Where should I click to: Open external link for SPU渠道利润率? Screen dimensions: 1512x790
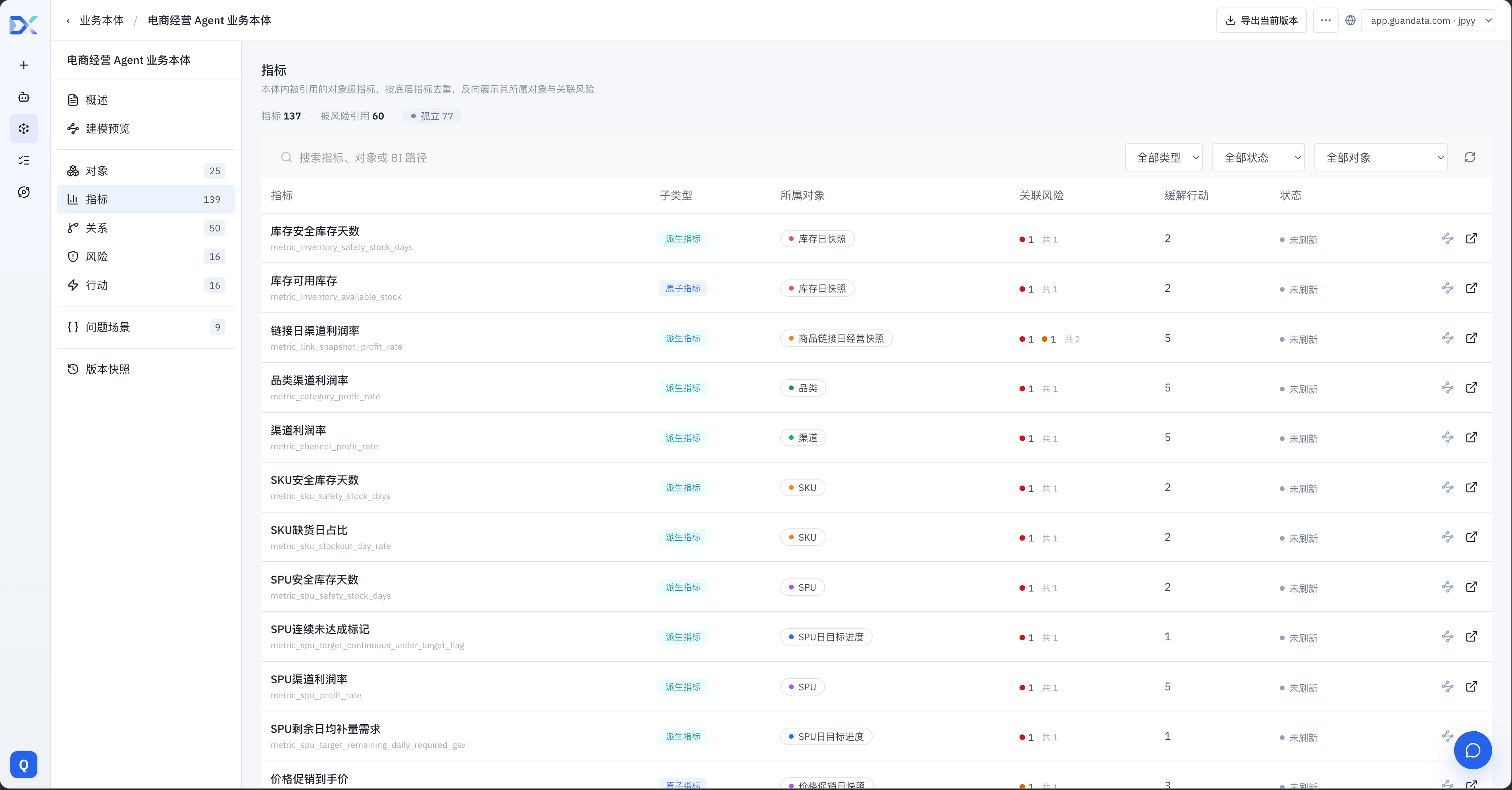pyautogui.click(x=1472, y=687)
